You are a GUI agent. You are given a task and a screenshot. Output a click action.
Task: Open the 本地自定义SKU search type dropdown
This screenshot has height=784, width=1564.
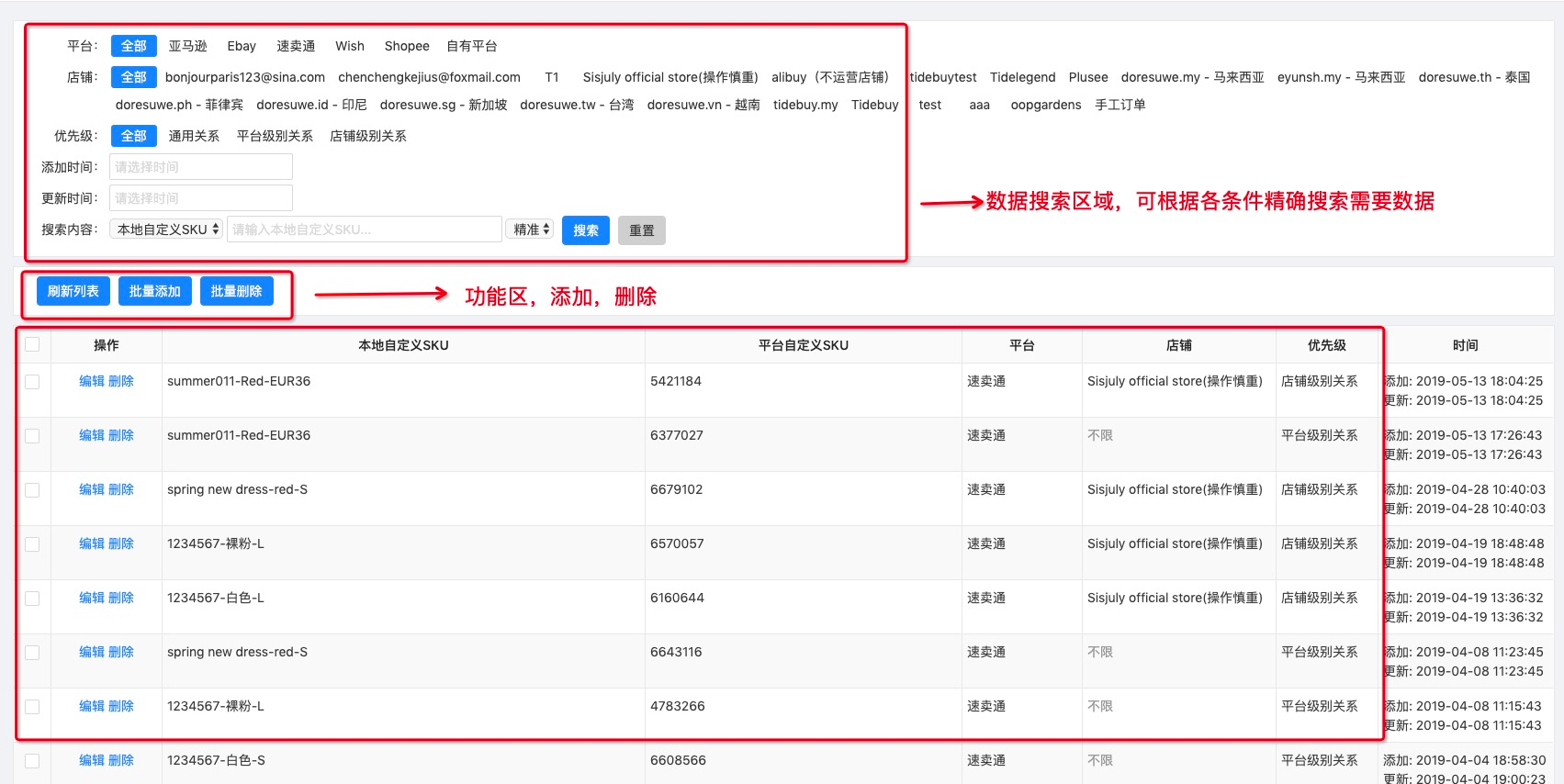(166, 230)
